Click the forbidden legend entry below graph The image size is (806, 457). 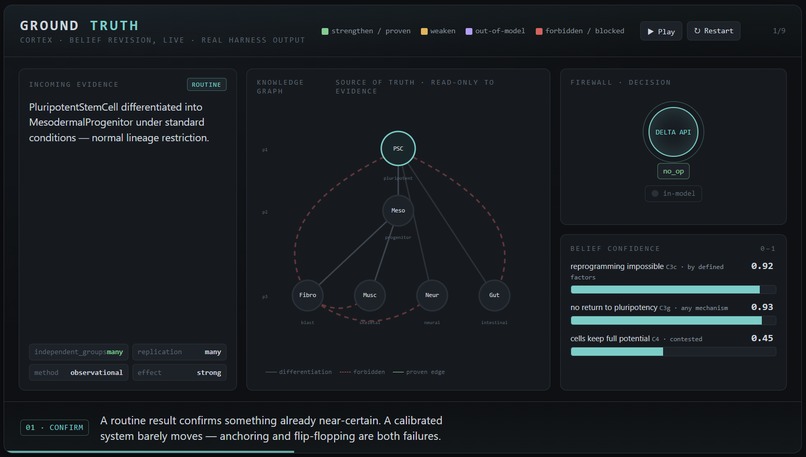click(362, 372)
